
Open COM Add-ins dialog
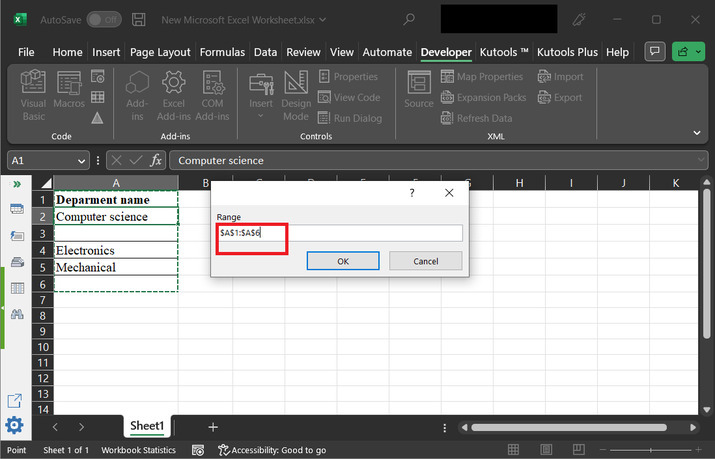click(x=212, y=96)
